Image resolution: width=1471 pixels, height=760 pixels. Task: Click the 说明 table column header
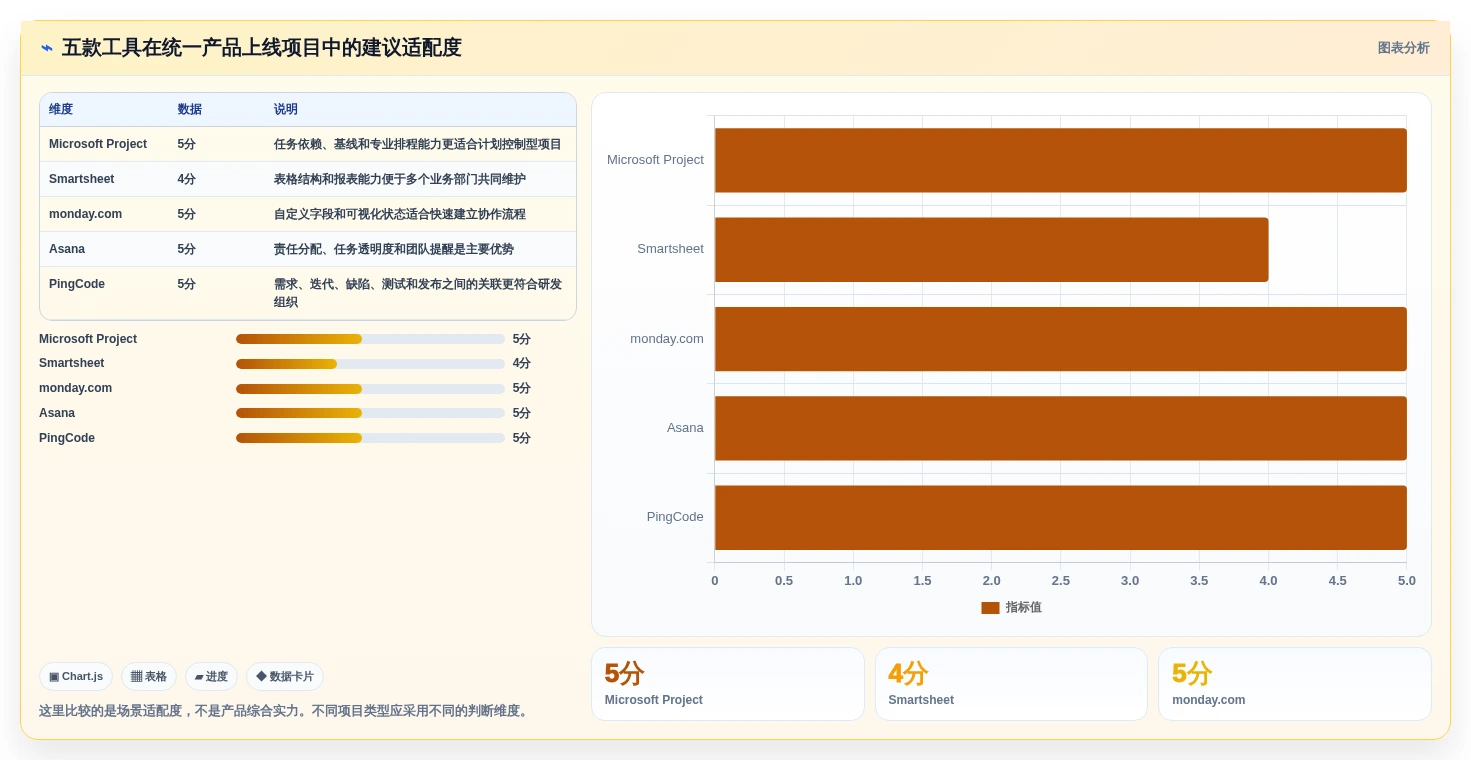point(286,110)
